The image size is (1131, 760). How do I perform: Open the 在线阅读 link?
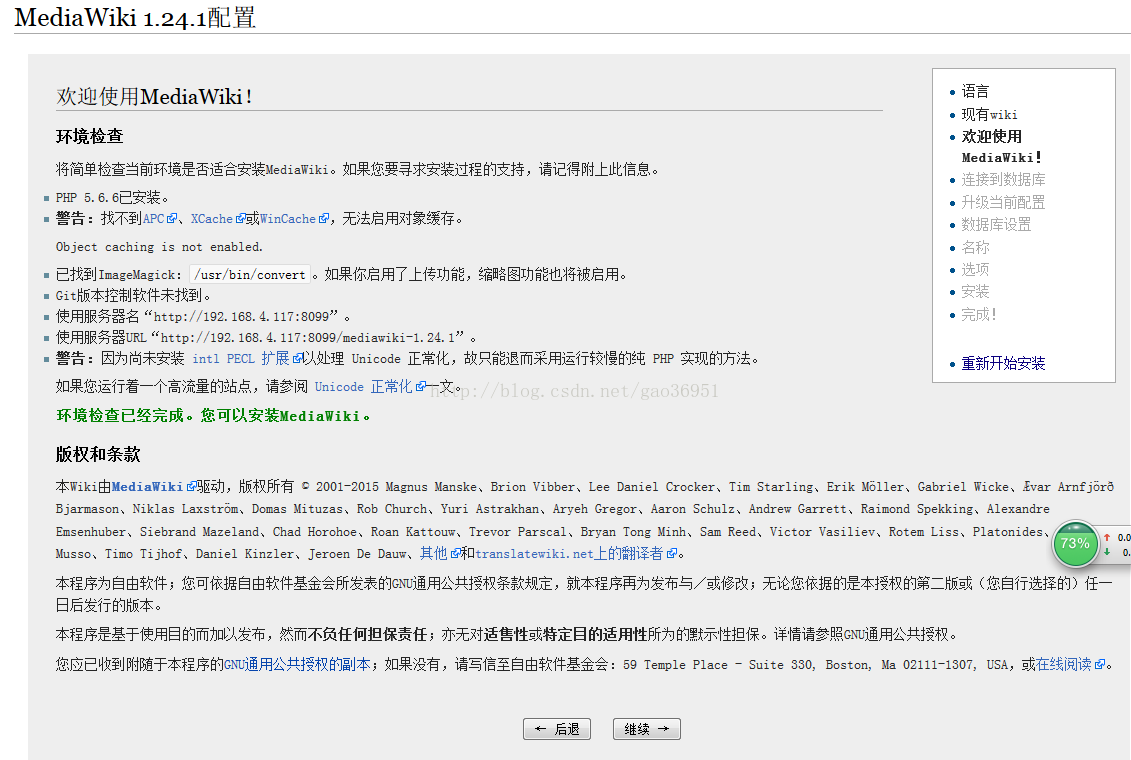(1063, 664)
